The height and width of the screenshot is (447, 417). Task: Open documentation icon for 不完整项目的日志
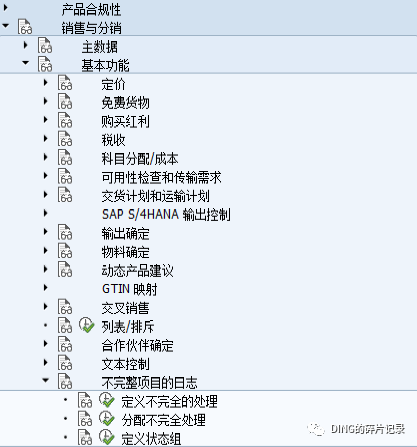click(65, 382)
